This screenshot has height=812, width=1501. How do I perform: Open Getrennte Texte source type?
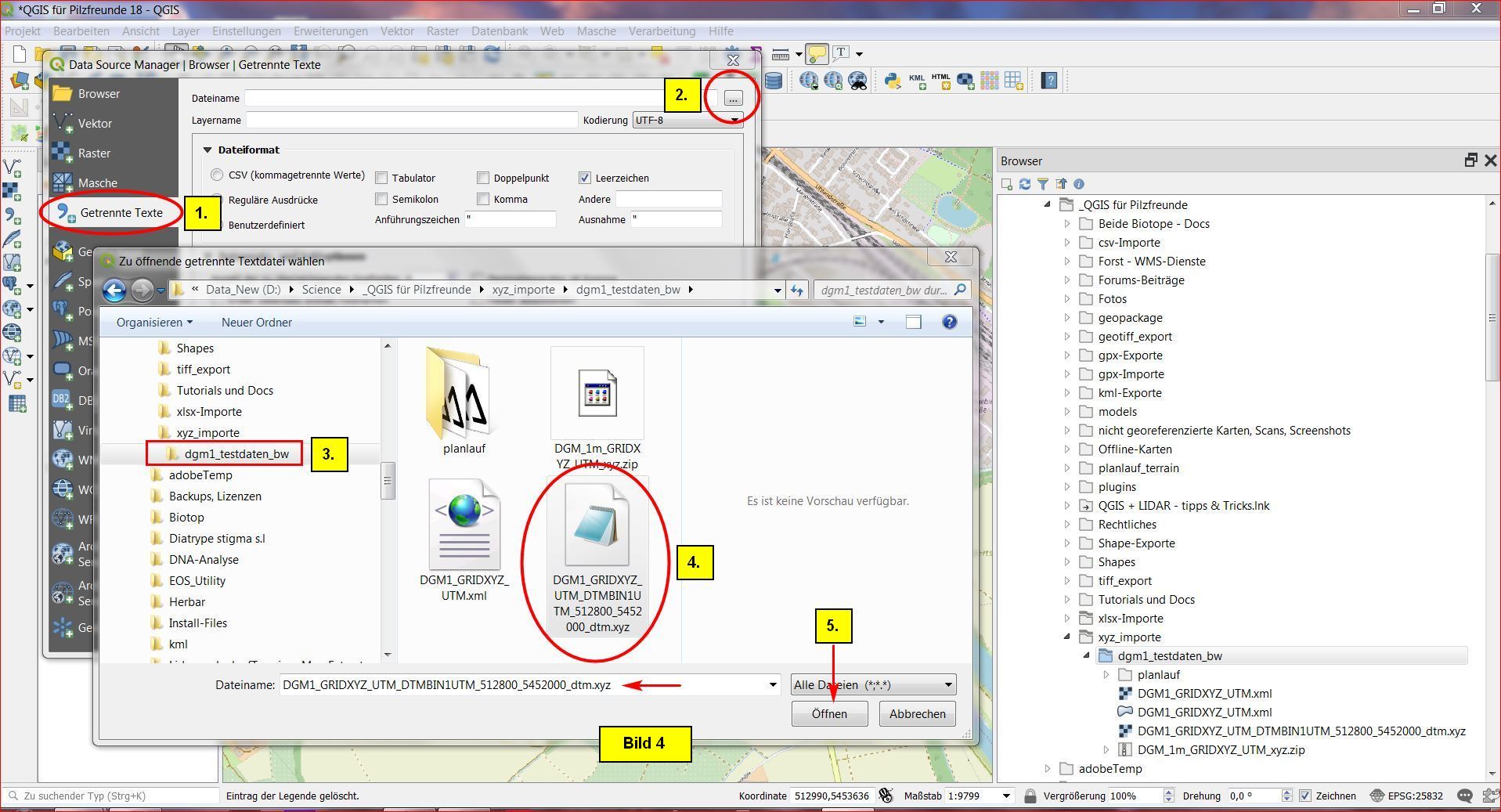coord(121,213)
